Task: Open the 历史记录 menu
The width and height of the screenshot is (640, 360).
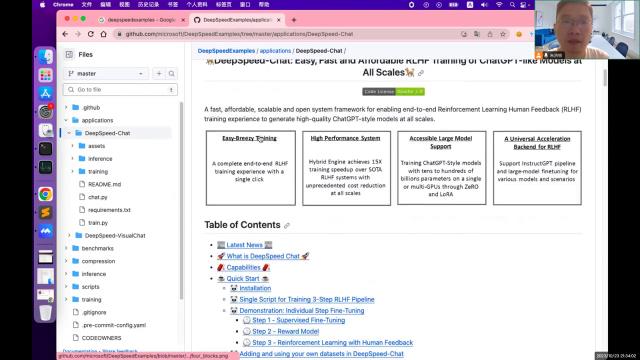Action: pyautogui.click(x=148, y=5)
